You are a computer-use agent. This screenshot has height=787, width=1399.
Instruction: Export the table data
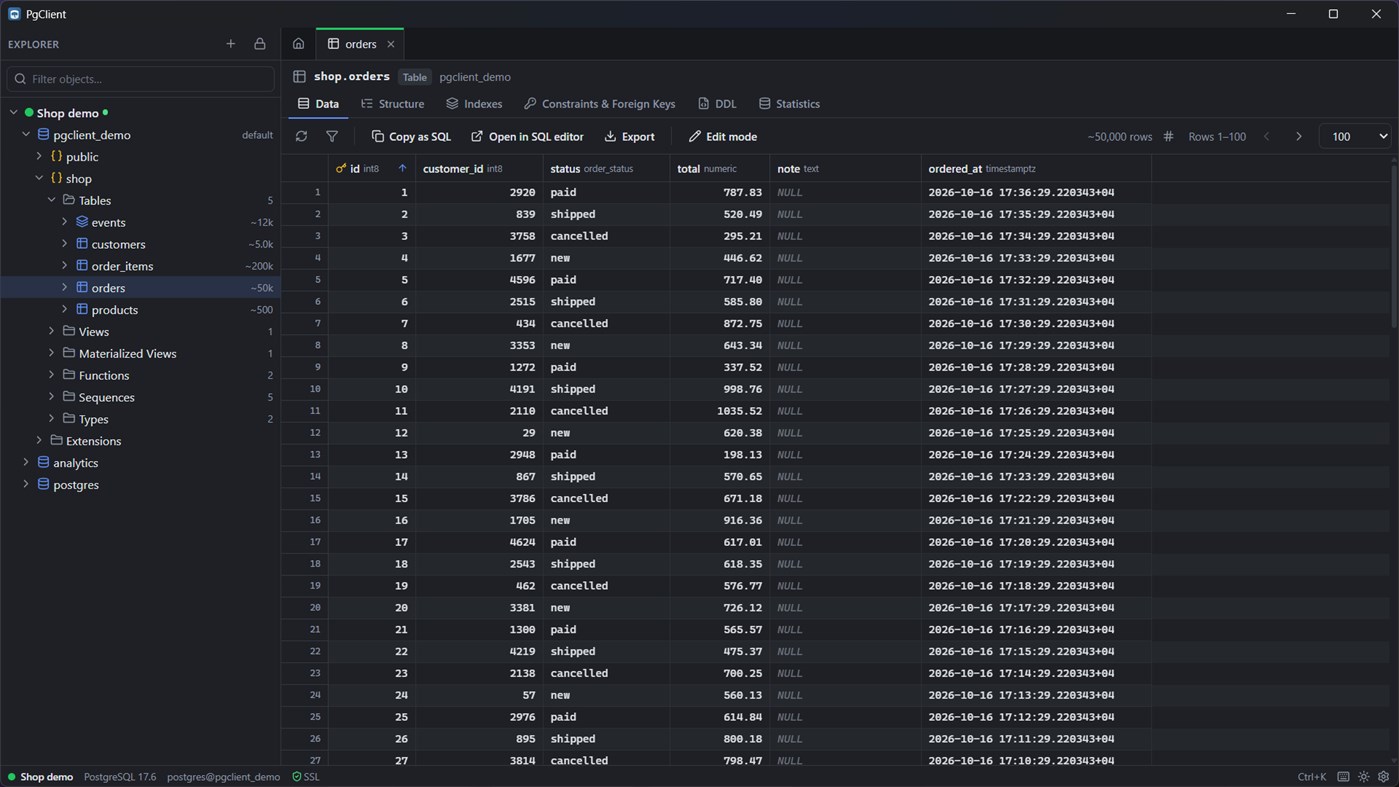coord(629,136)
